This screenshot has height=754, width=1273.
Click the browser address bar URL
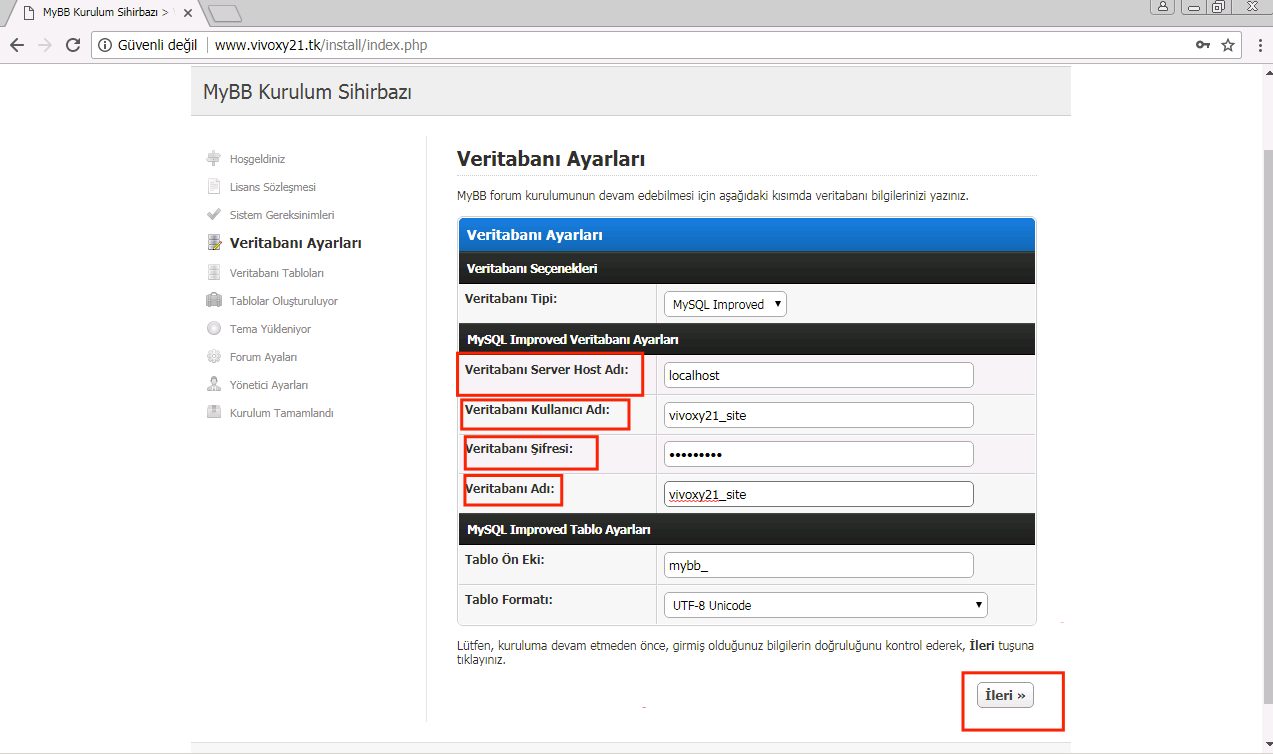[x=321, y=45]
